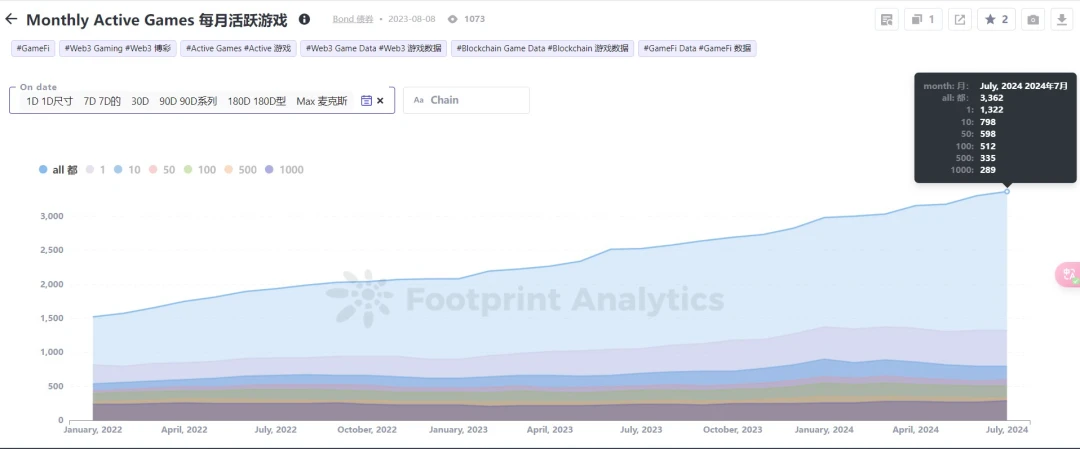Toggle the '1000' series in legend
The width and height of the screenshot is (1080, 449).
pos(283,170)
